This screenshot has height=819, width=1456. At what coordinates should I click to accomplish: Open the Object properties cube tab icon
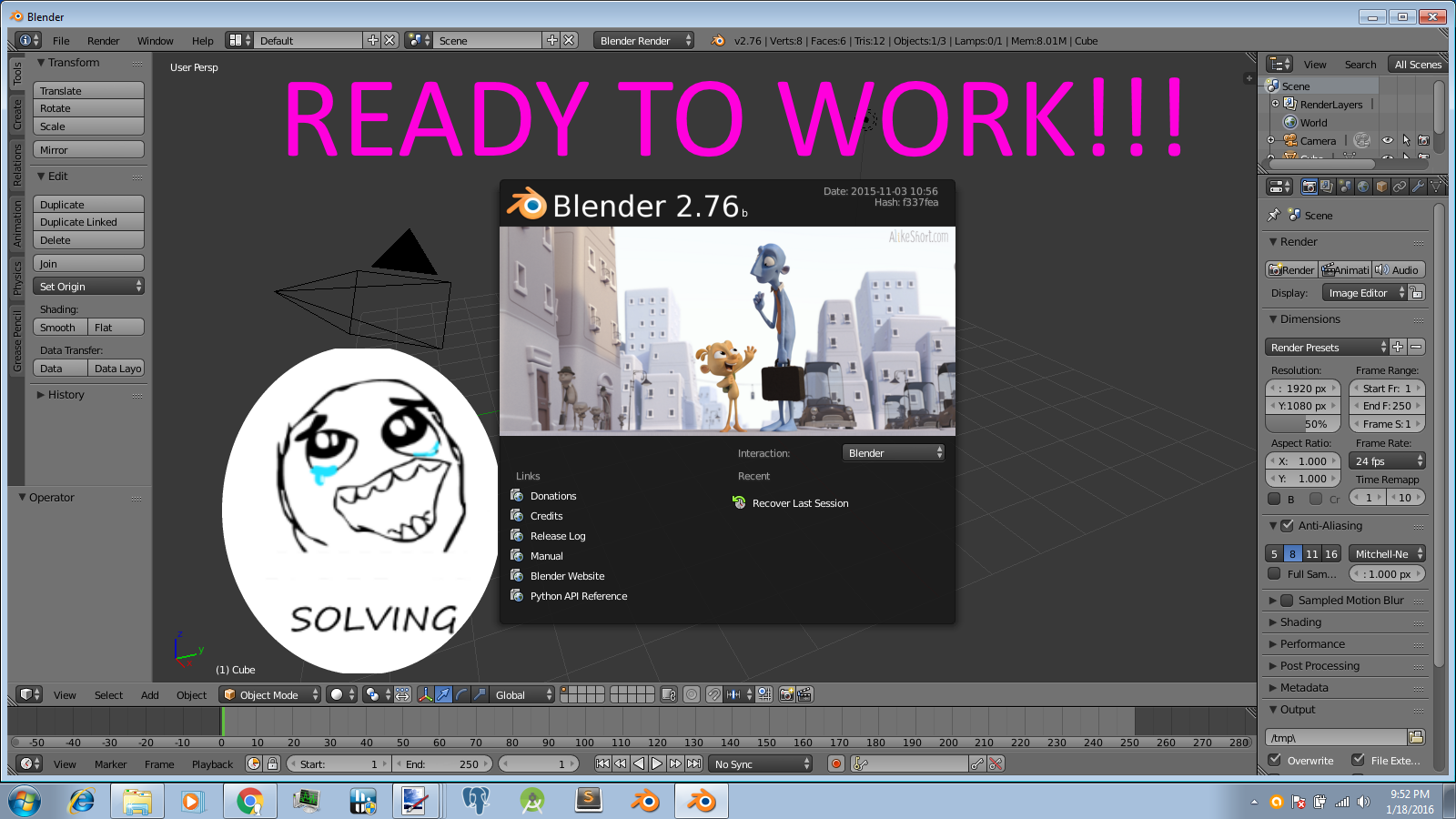pos(1381,187)
